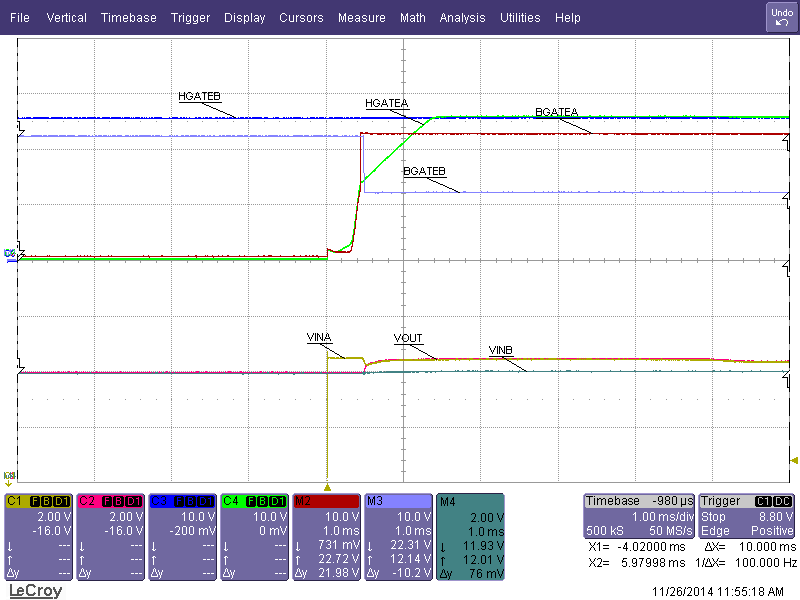Select the M4 memory trace descriptor
The image size is (800, 600).
(x=470, y=536)
